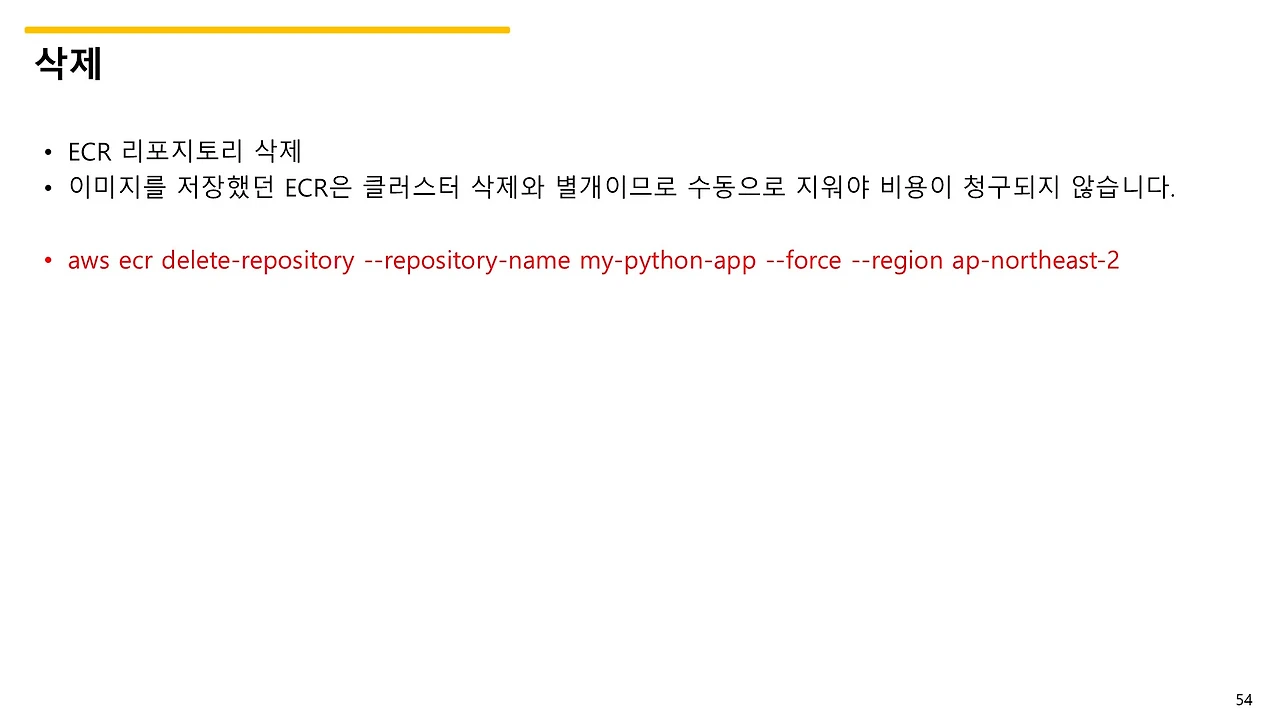Click the bullet marker before ECR 리포지토리
Image resolution: width=1280 pixels, height=720 pixels.
48,150
